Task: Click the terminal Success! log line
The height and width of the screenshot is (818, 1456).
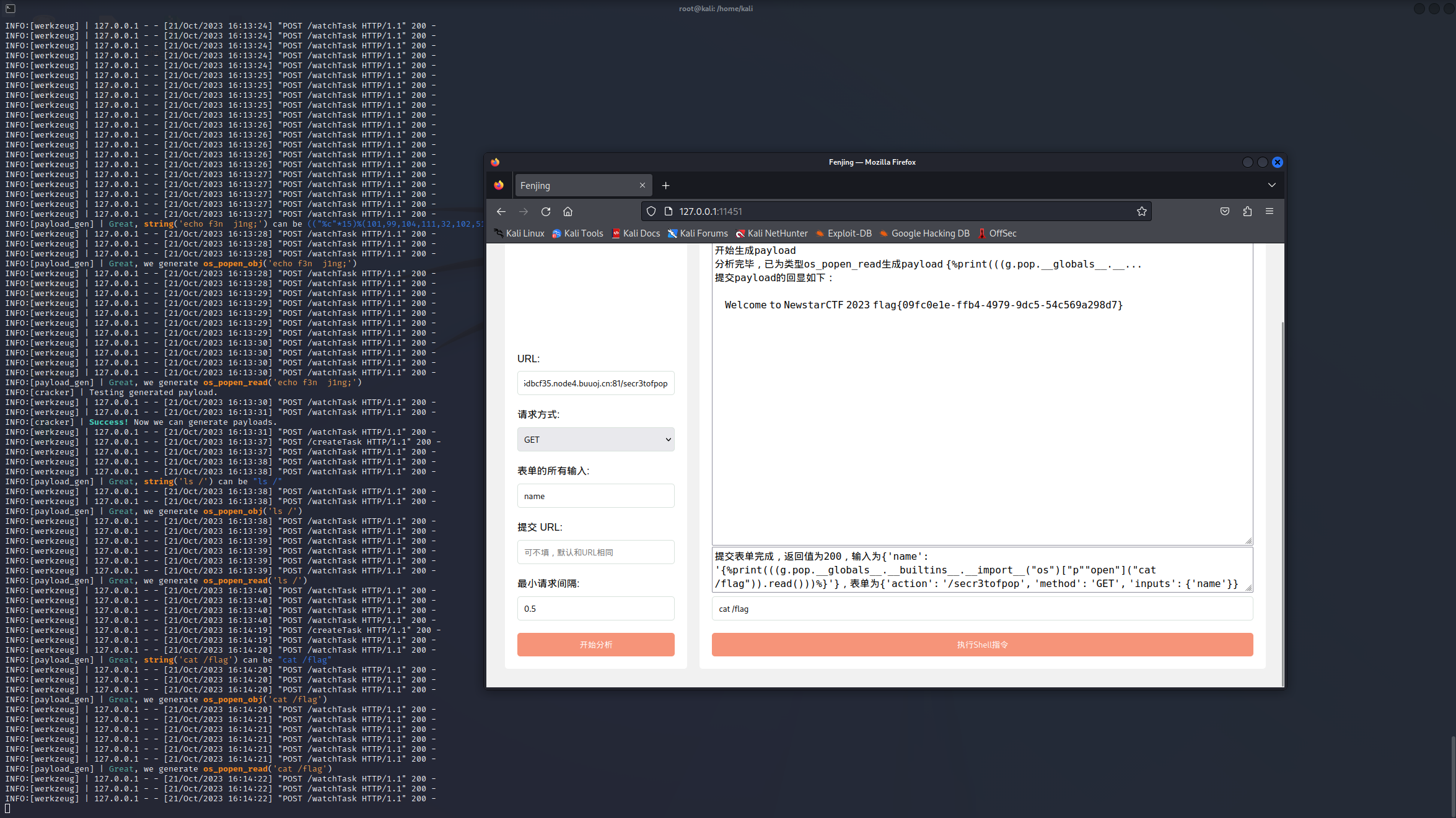Action: click(x=141, y=422)
